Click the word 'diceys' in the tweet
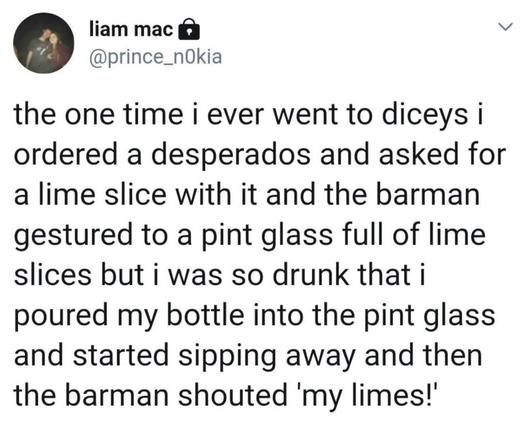 pyautogui.click(x=425, y=115)
